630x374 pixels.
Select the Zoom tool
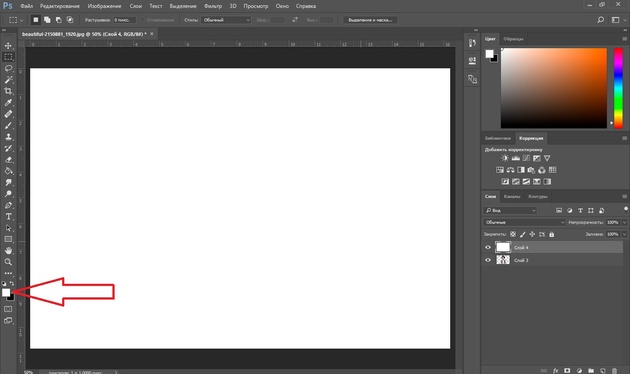coord(8,262)
